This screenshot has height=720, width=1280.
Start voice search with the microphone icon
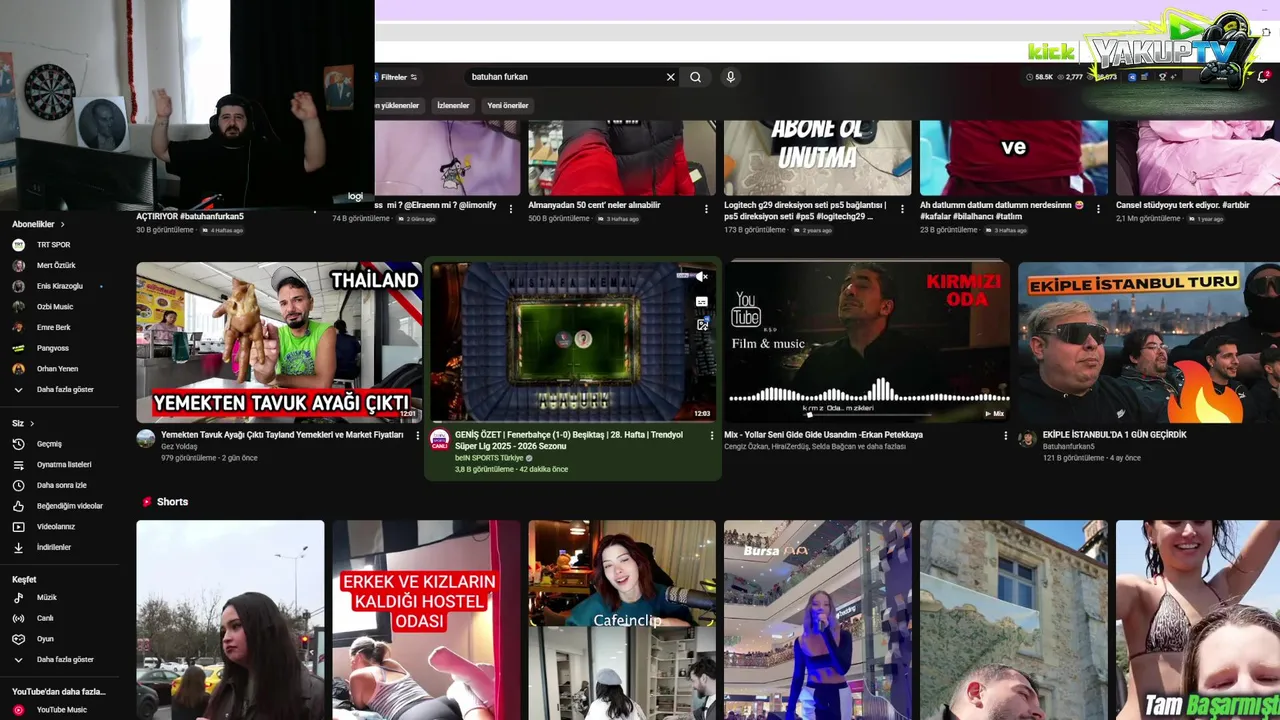730,77
